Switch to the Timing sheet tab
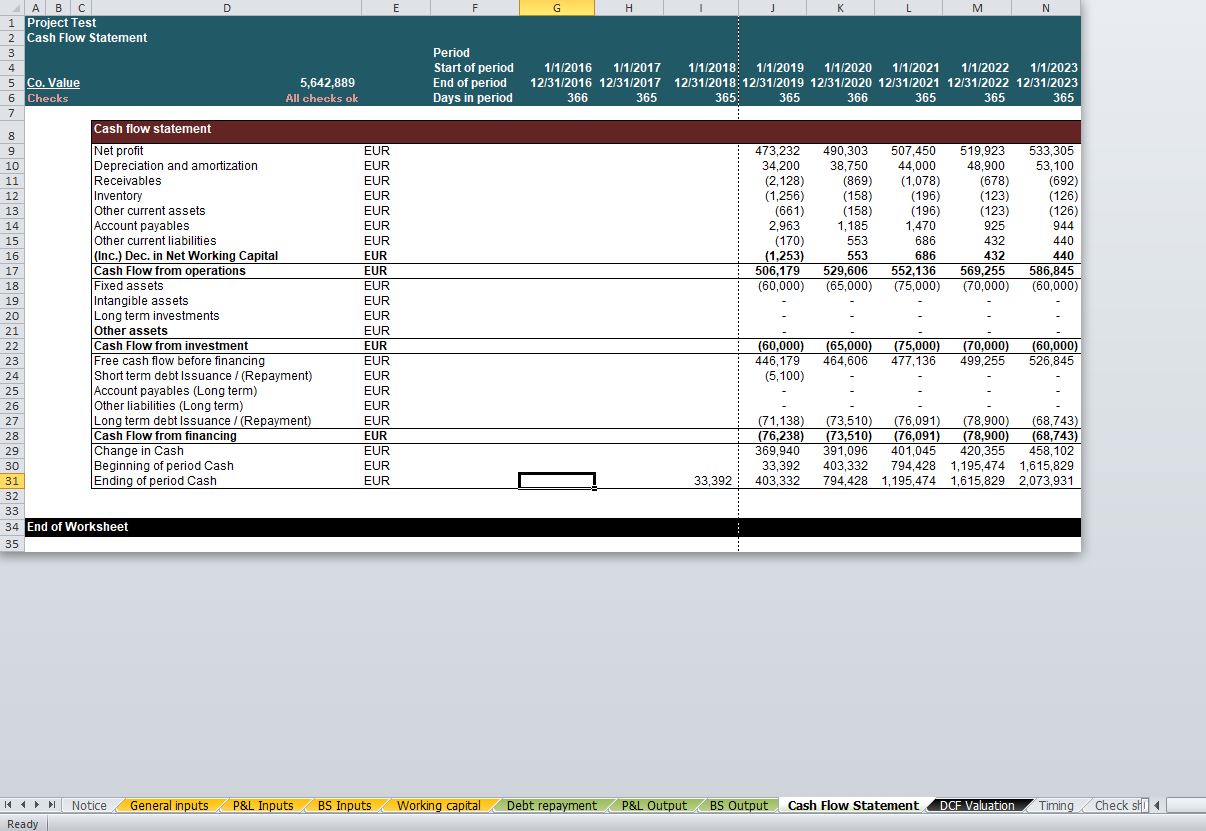This screenshot has width=1206, height=831. tap(1056, 805)
